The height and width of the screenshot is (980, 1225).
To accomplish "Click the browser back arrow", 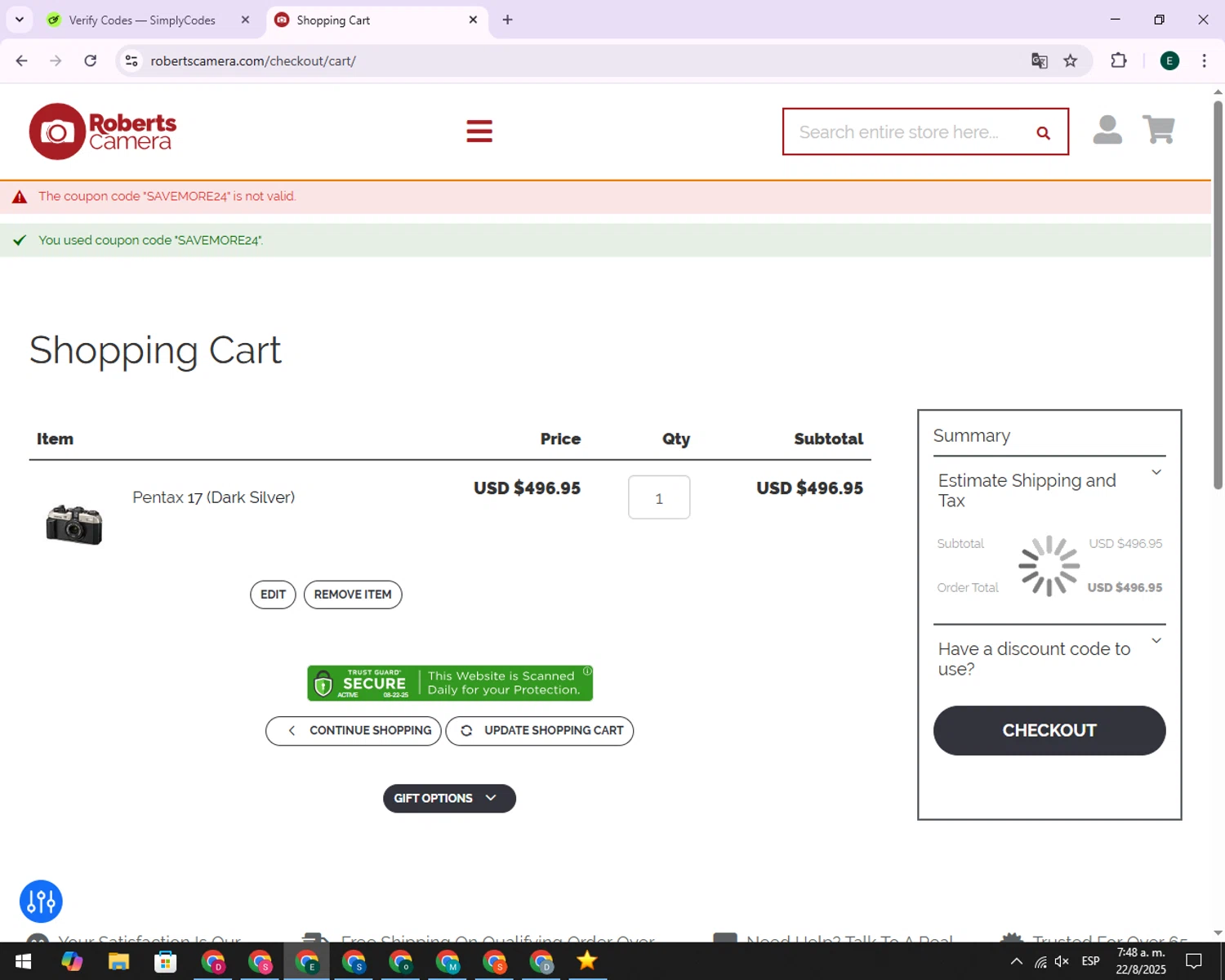I will point(22,60).
